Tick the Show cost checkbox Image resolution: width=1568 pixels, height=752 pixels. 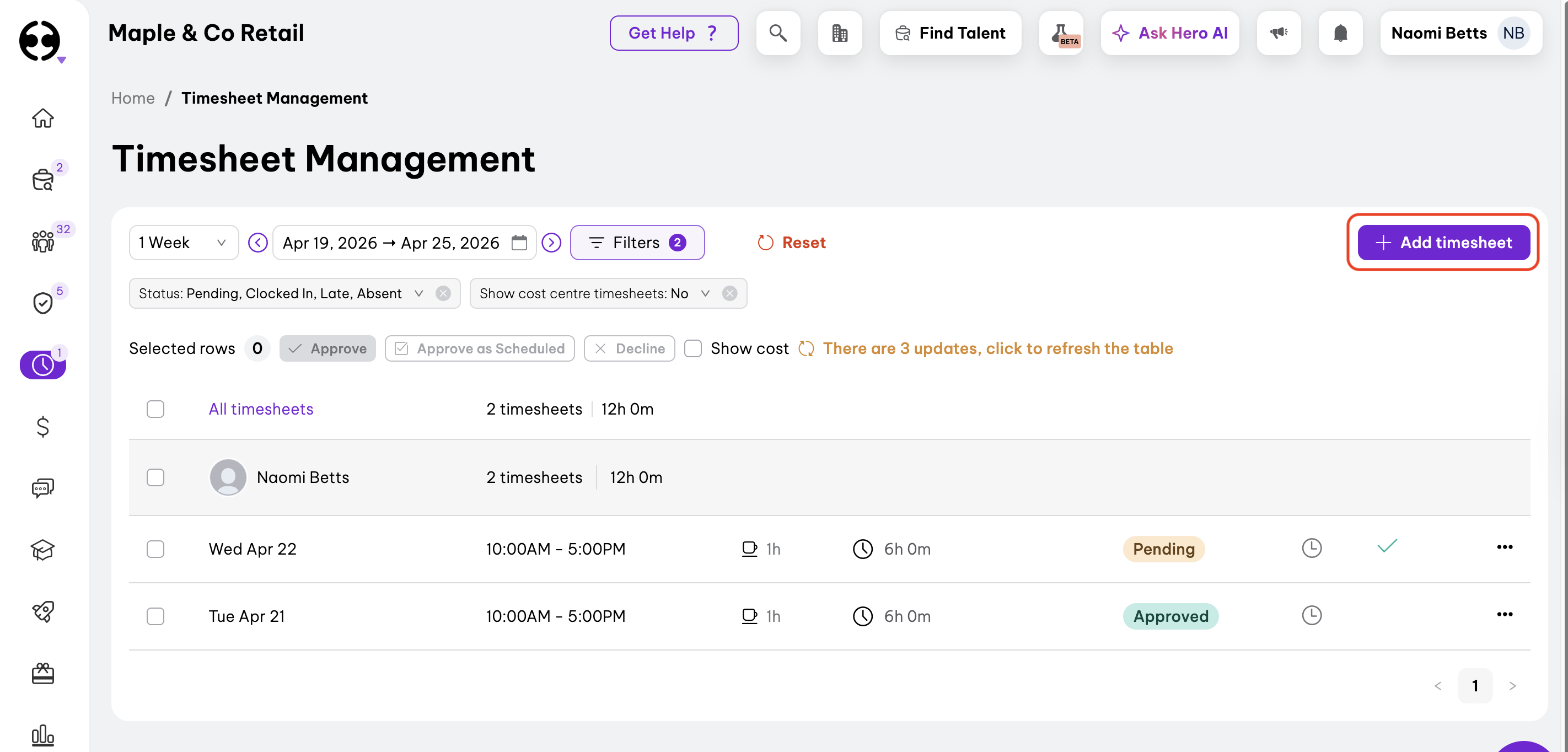692,348
